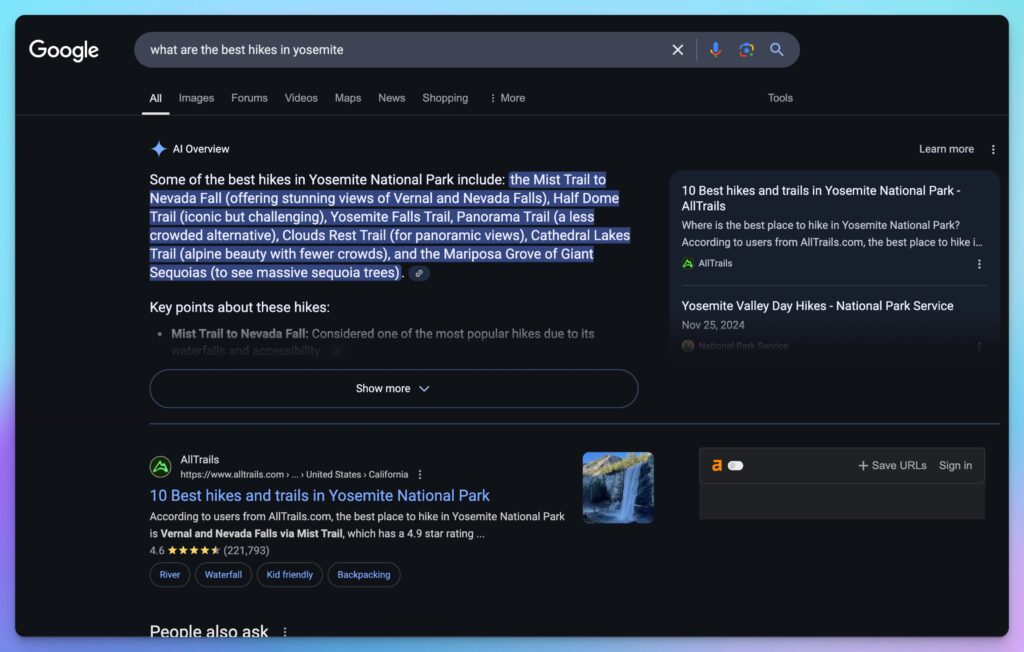Open the AI Overview three-dot menu

993,148
